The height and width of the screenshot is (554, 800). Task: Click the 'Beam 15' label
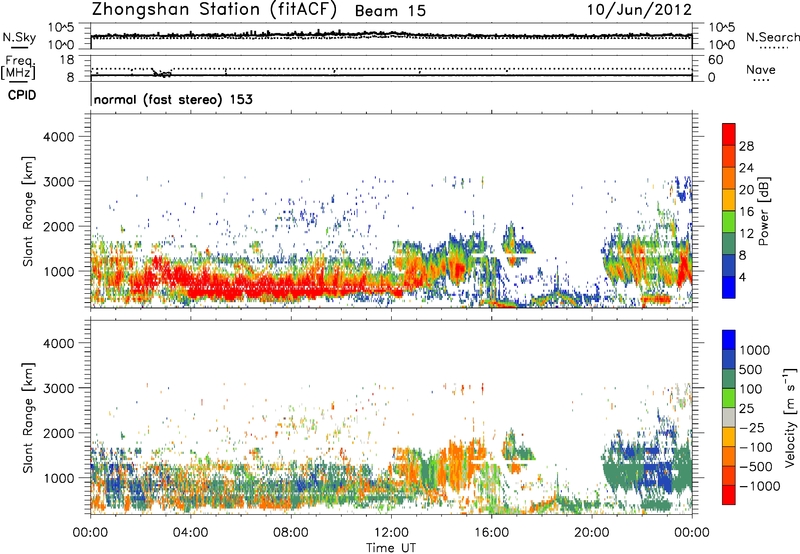point(390,11)
